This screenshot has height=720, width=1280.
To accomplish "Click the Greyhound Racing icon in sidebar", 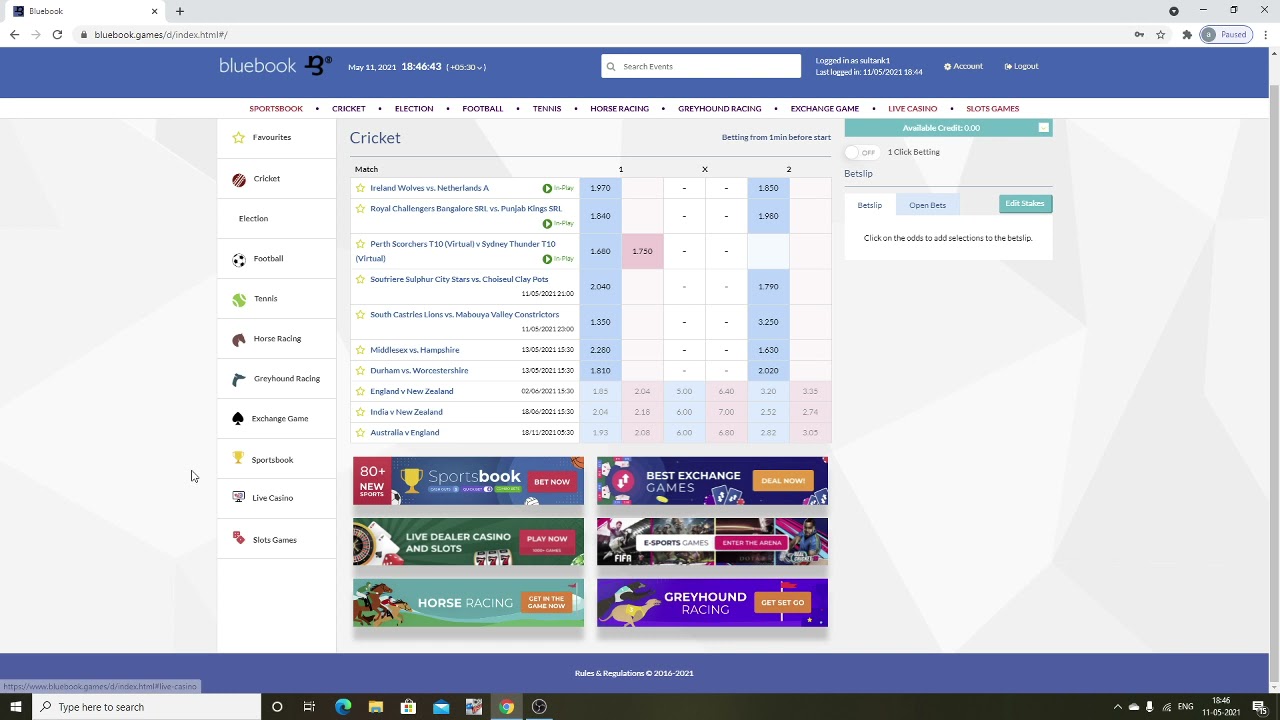I will pyautogui.click(x=238, y=379).
